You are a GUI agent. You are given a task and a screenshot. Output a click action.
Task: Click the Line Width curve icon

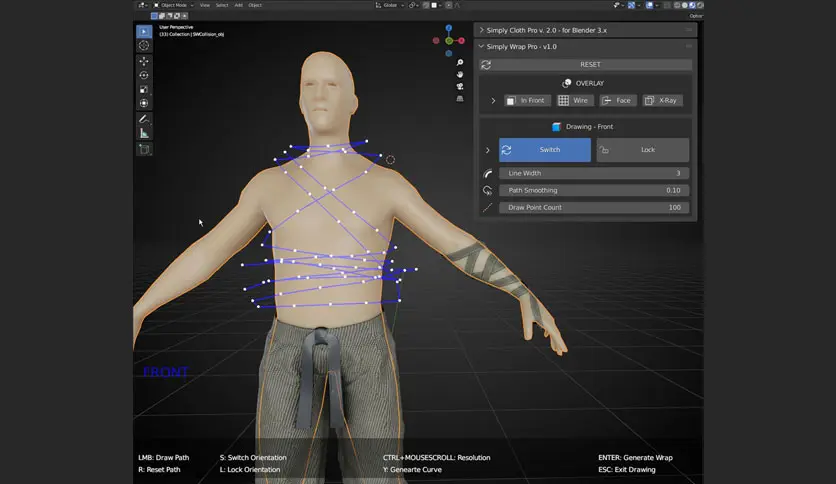[x=487, y=173]
